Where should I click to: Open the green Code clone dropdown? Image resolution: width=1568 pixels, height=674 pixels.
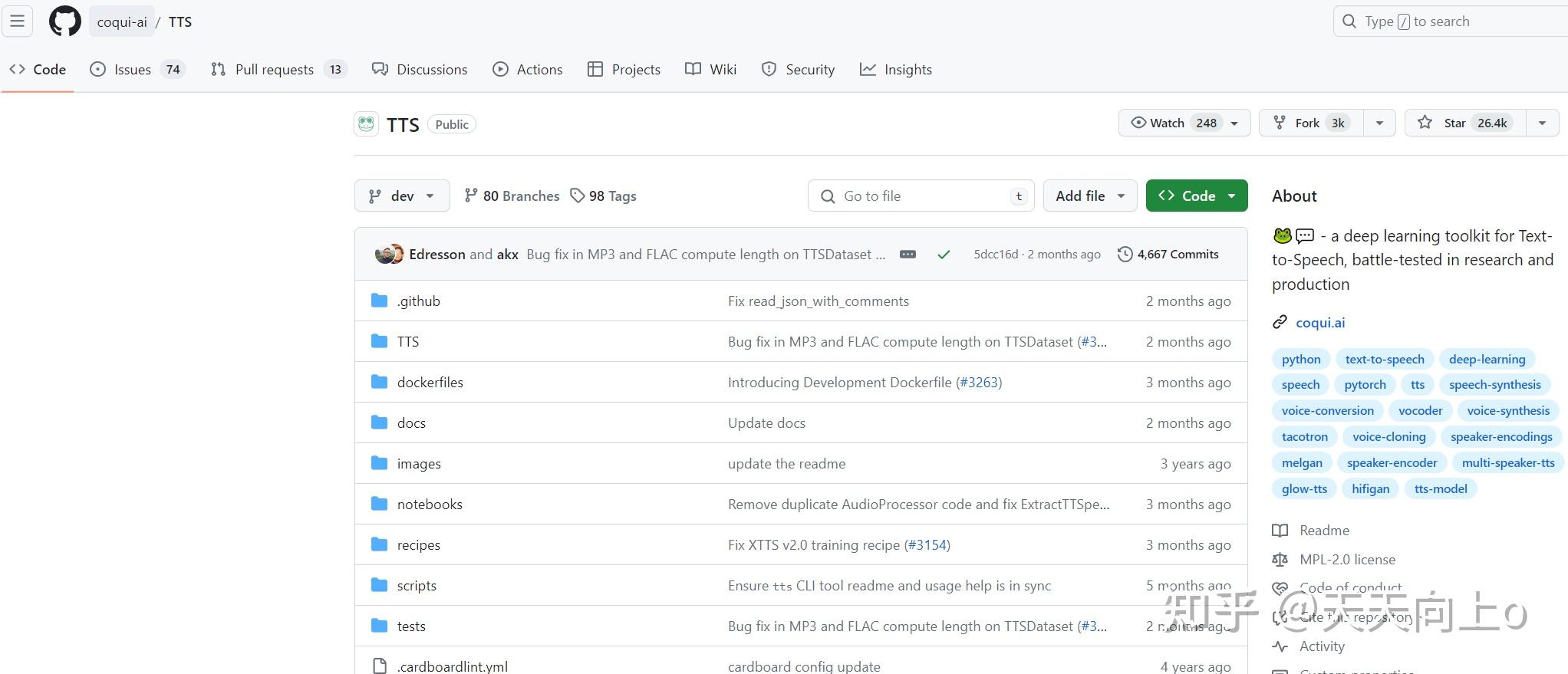click(x=1197, y=196)
